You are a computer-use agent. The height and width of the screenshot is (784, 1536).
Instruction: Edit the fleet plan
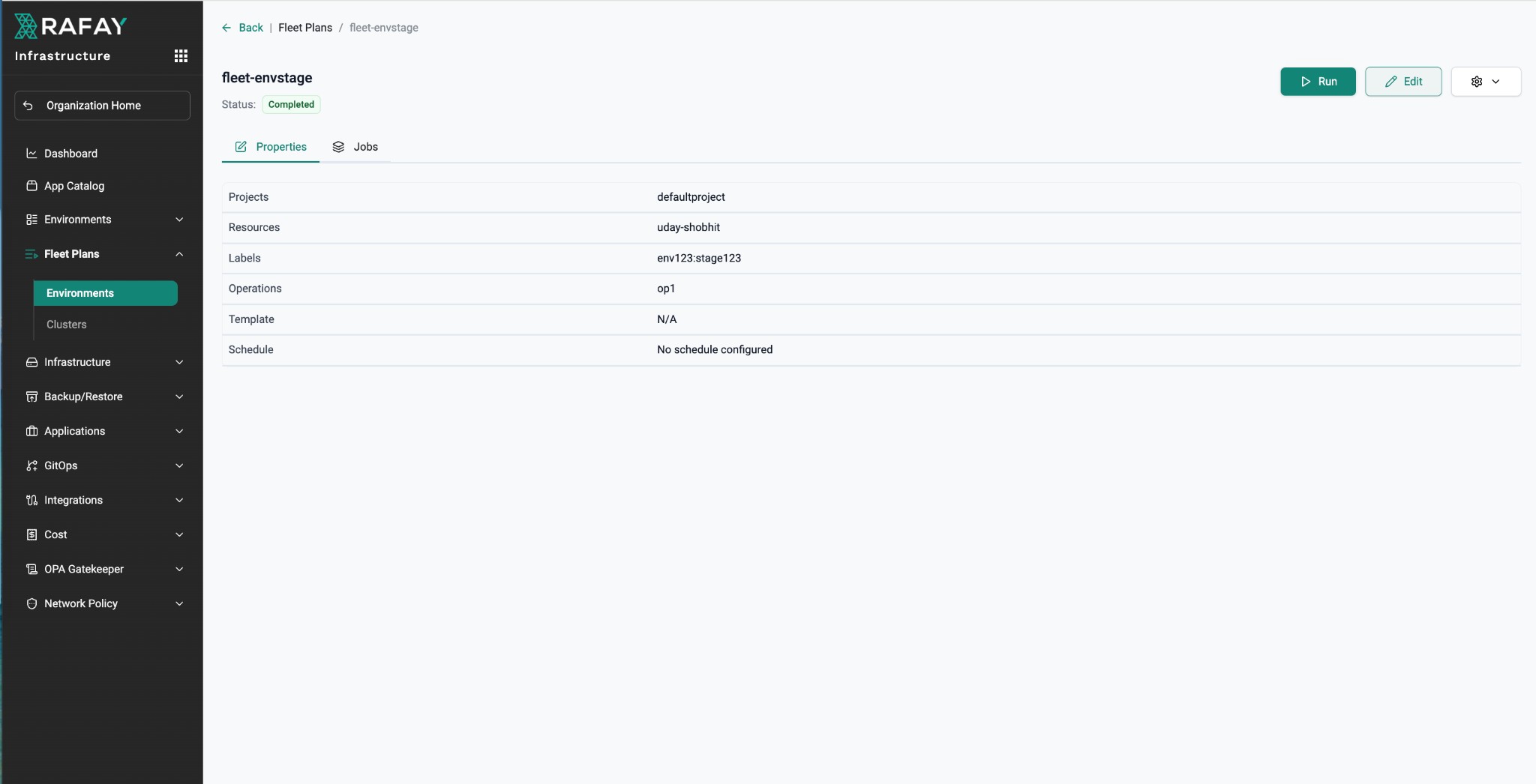[x=1402, y=82]
